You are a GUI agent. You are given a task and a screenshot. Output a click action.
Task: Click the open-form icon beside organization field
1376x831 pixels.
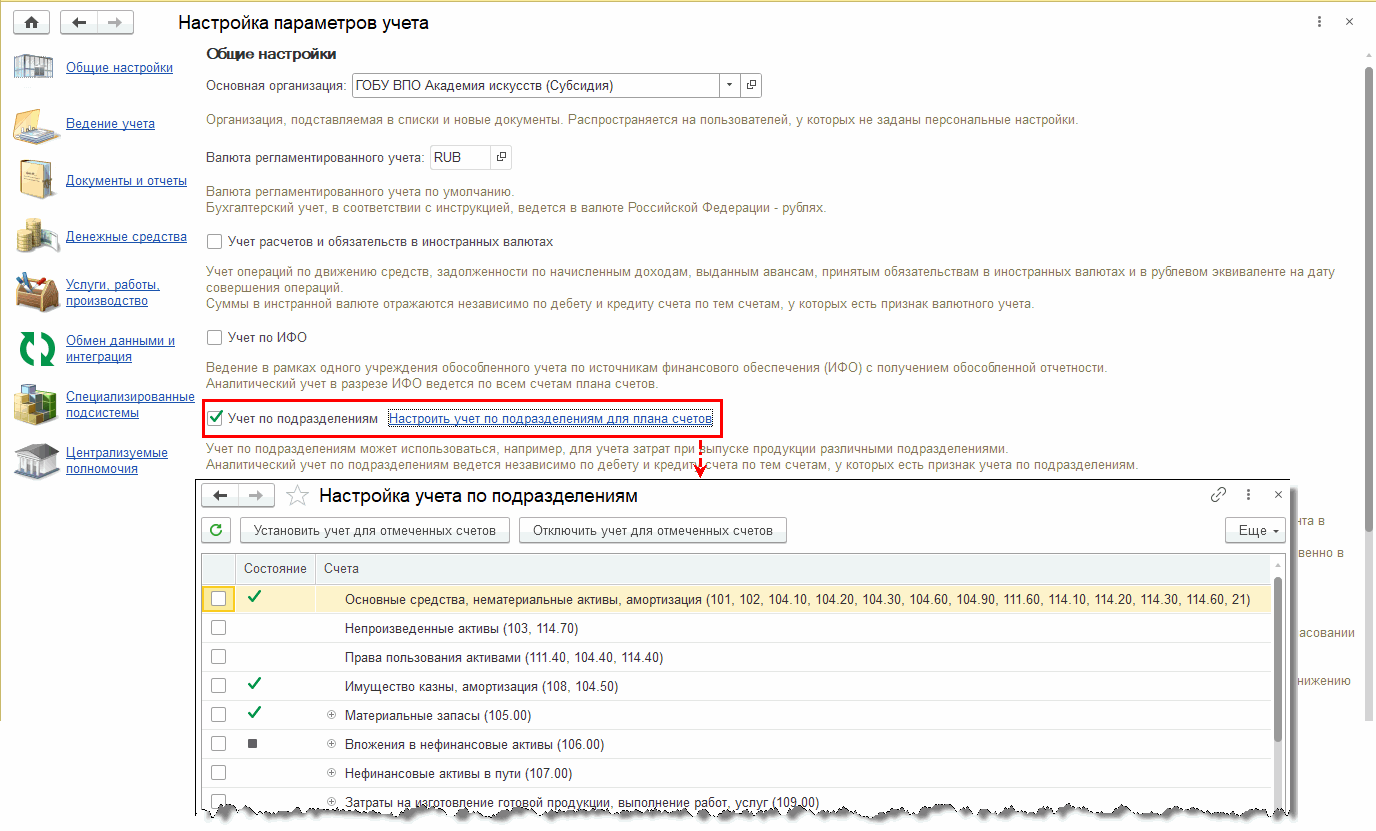[751, 86]
